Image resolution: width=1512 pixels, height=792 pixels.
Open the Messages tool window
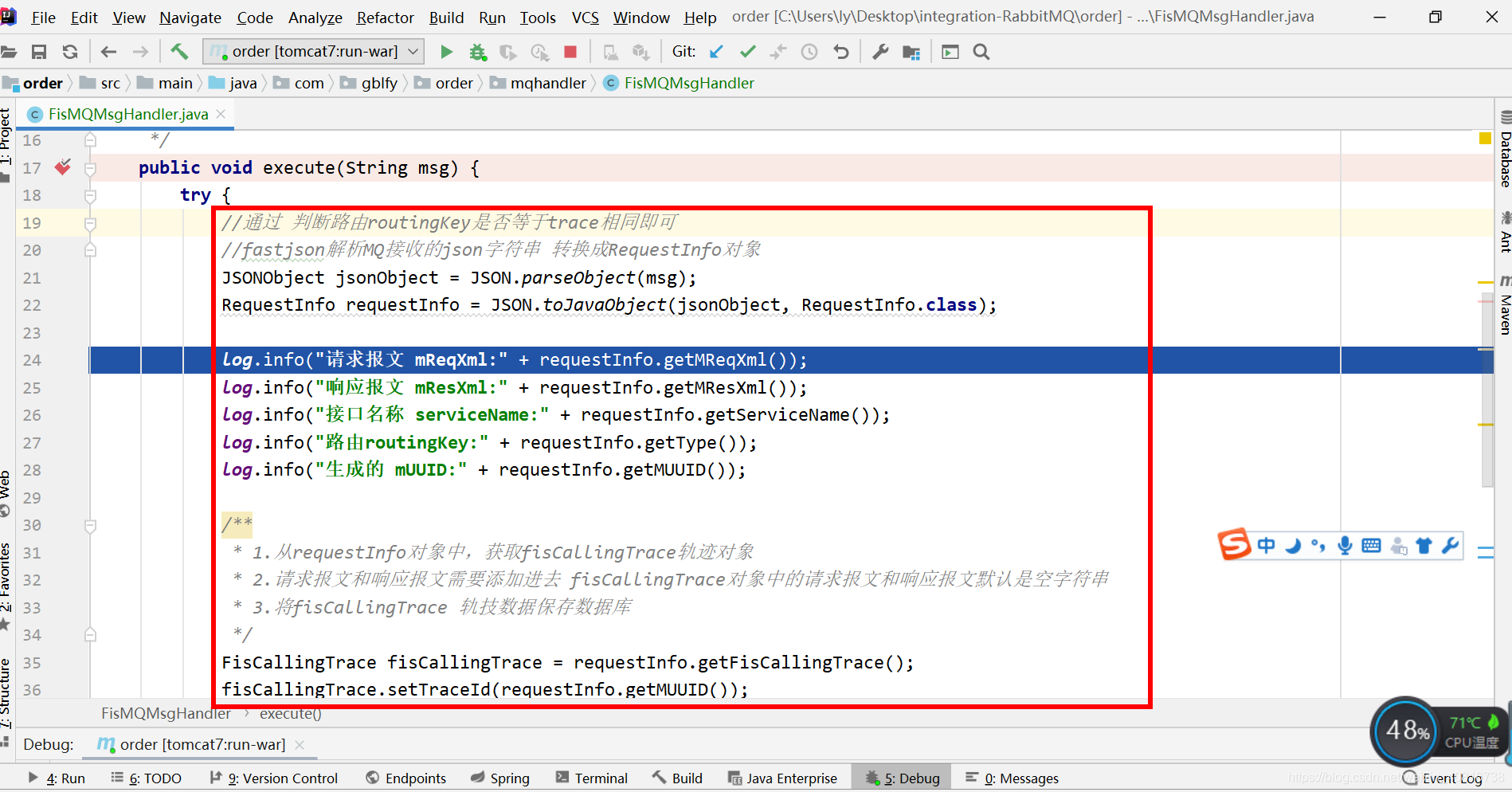(x=1012, y=778)
